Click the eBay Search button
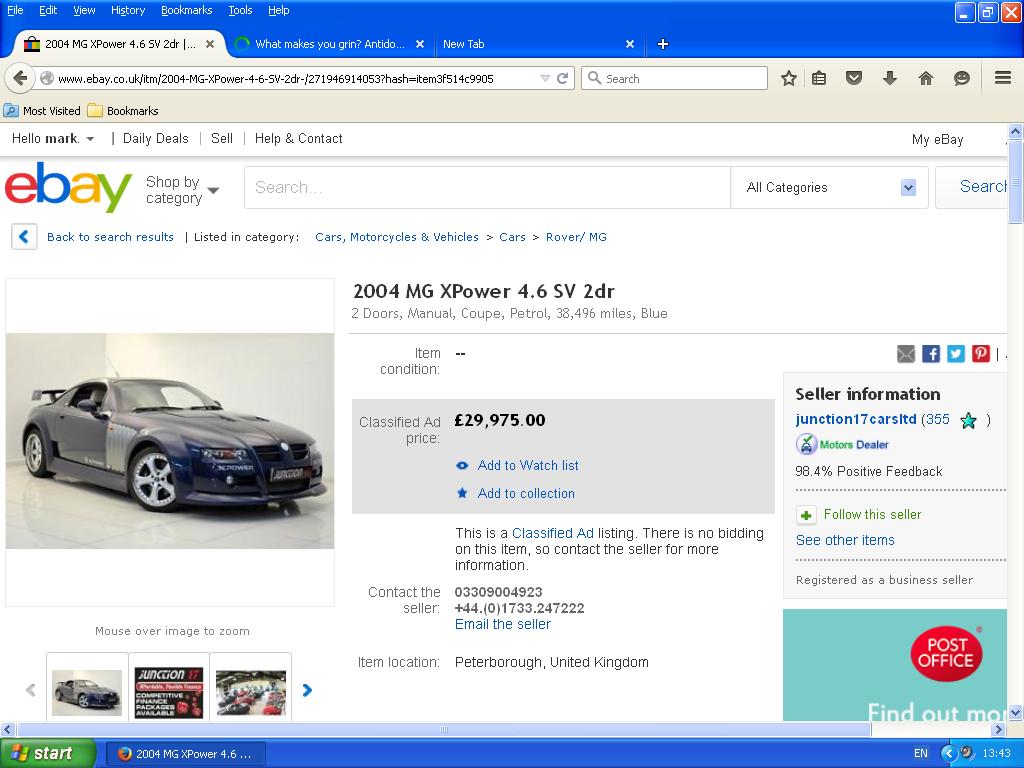The width and height of the screenshot is (1024, 768). click(x=972, y=187)
